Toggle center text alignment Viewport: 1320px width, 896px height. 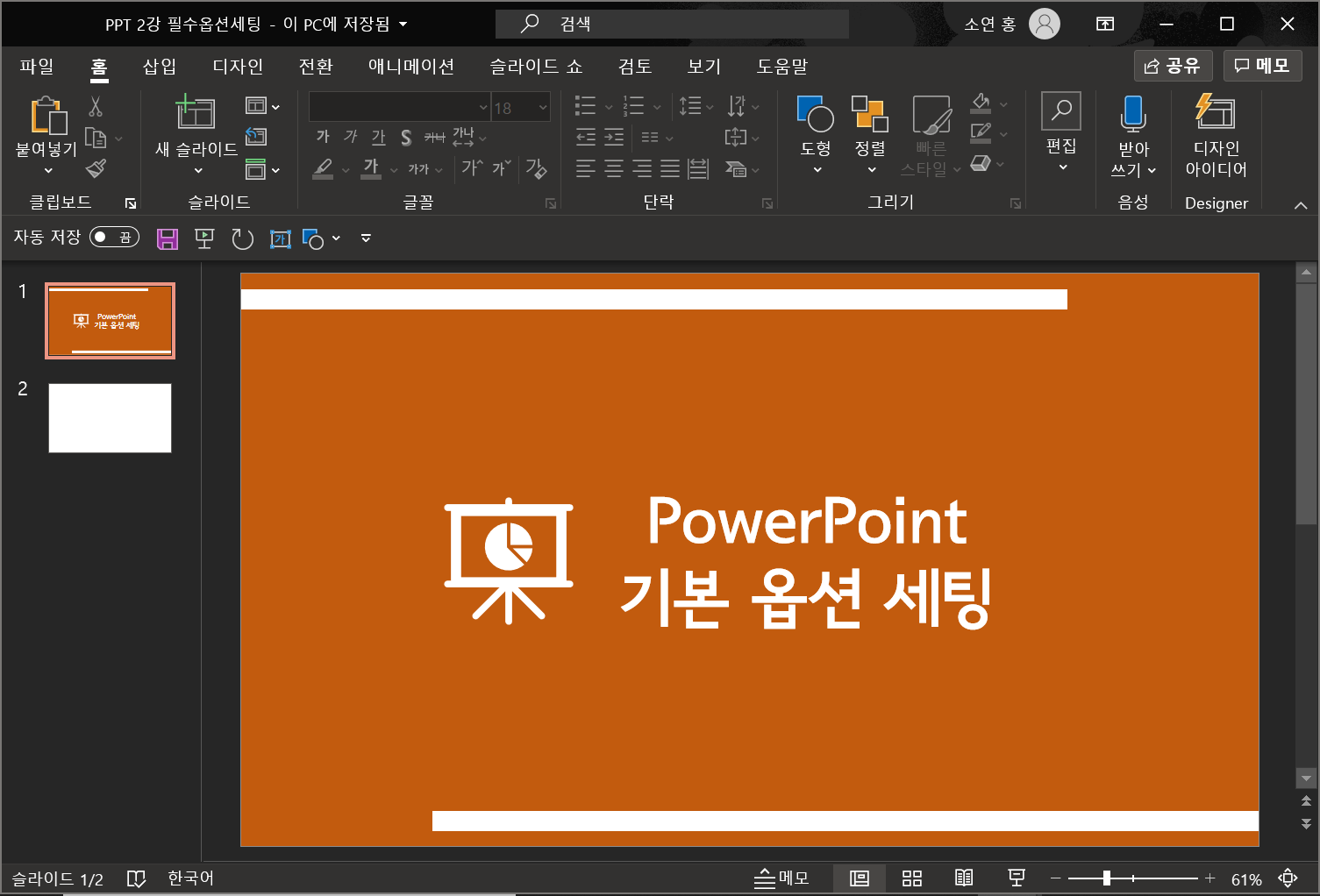[x=614, y=168]
